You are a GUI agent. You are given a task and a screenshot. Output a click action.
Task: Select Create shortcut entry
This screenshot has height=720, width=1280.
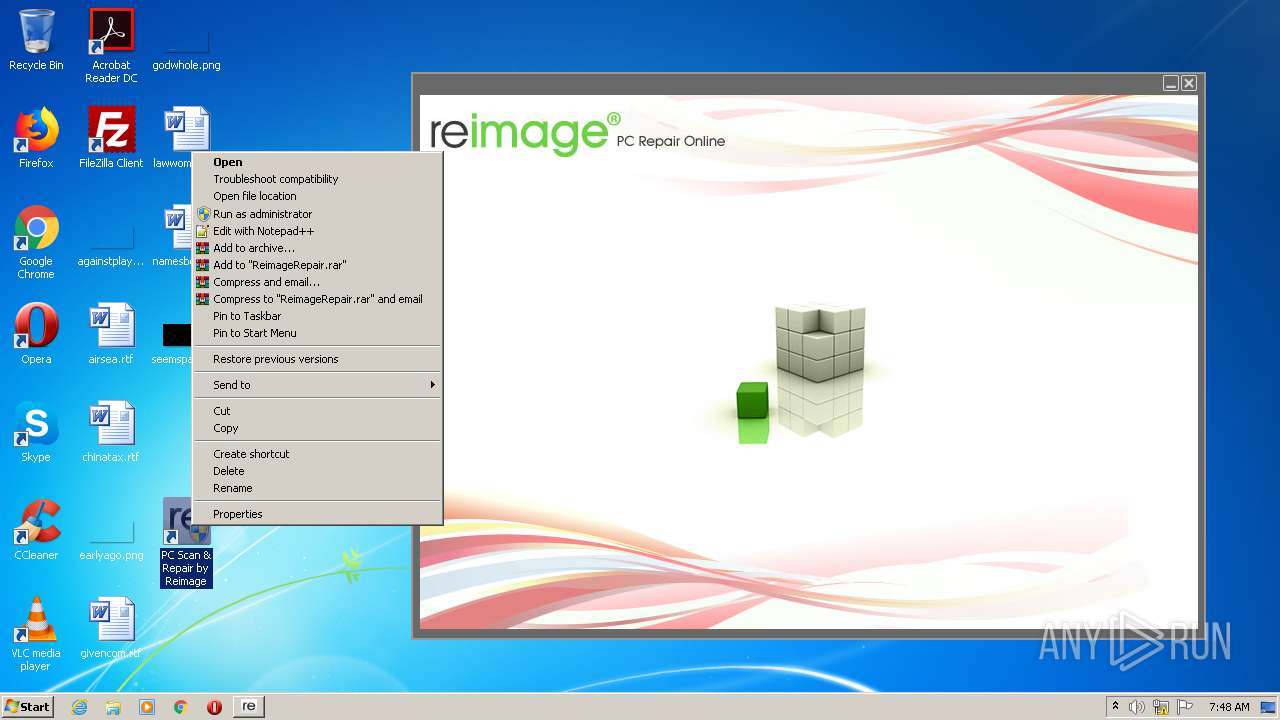tap(317, 454)
